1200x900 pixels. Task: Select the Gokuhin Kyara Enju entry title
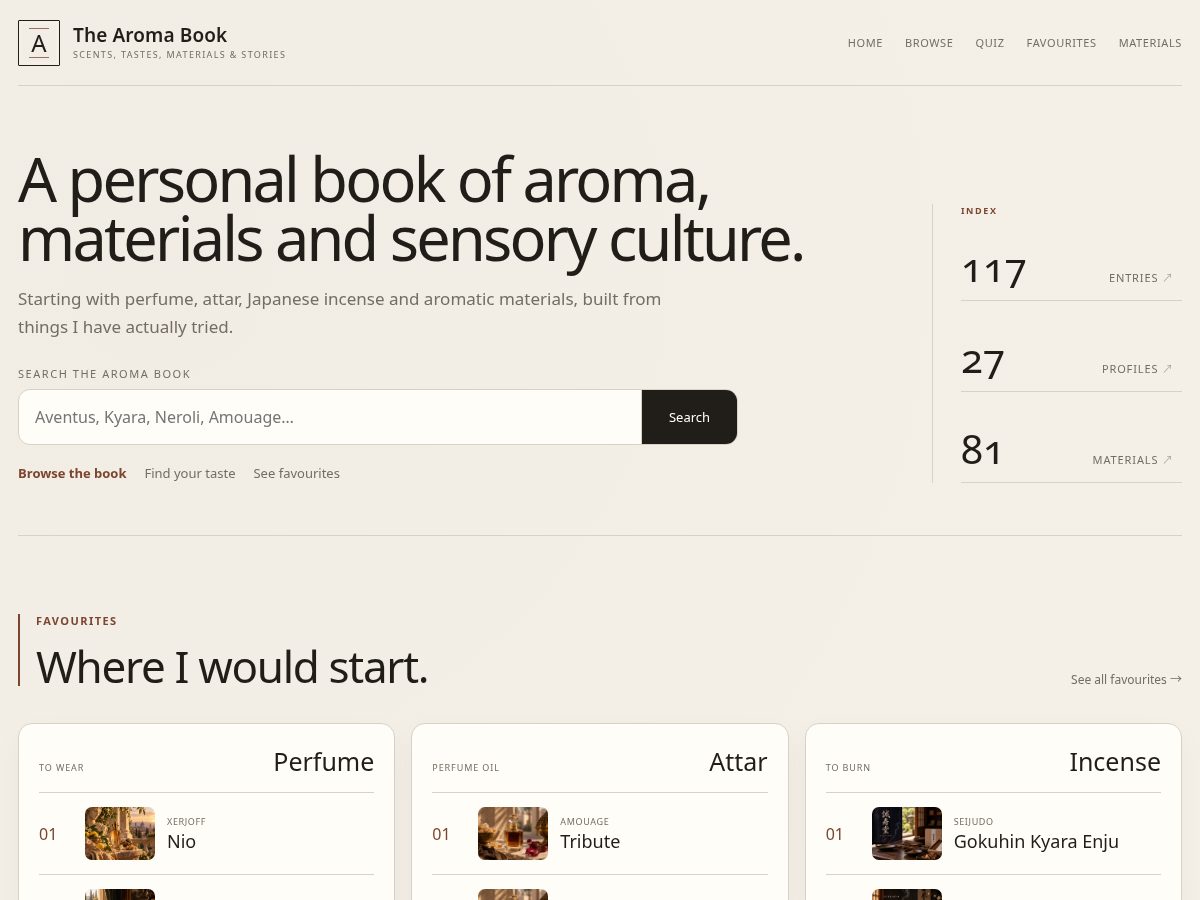pyautogui.click(x=1036, y=841)
